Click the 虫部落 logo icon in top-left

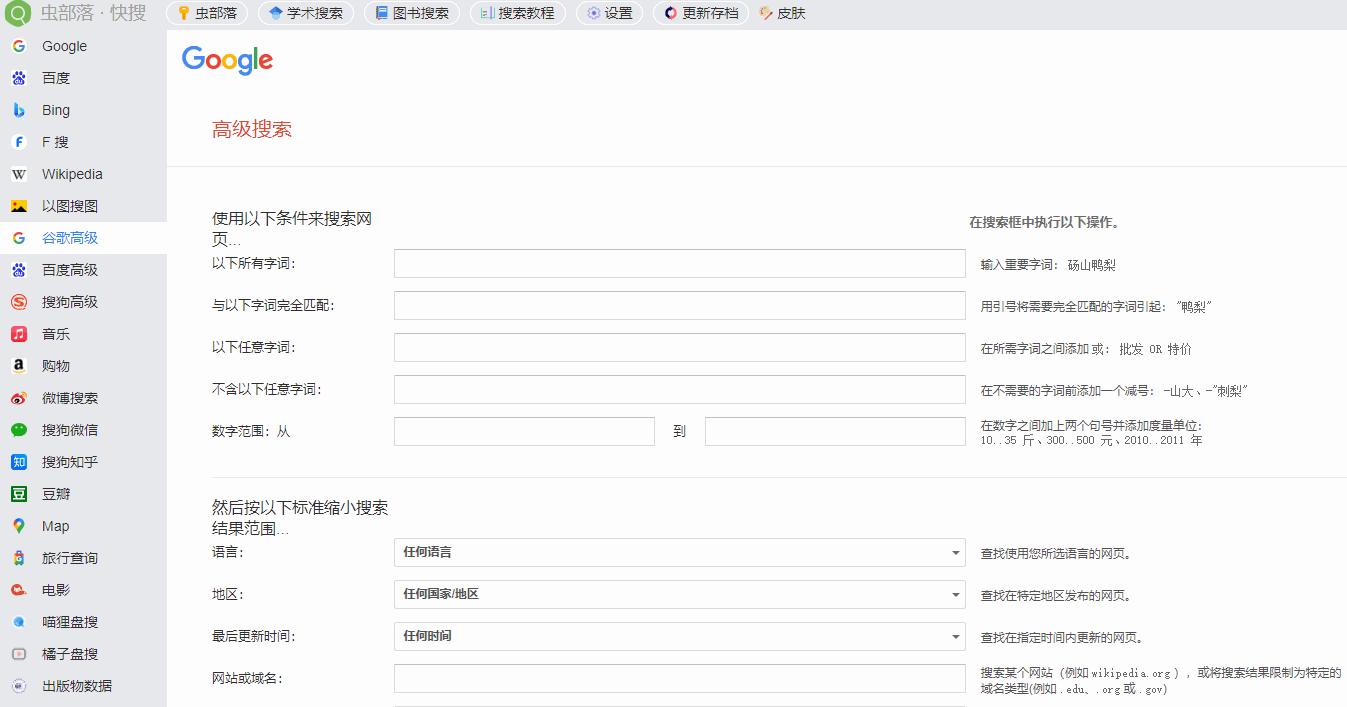click(x=18, y=14)
